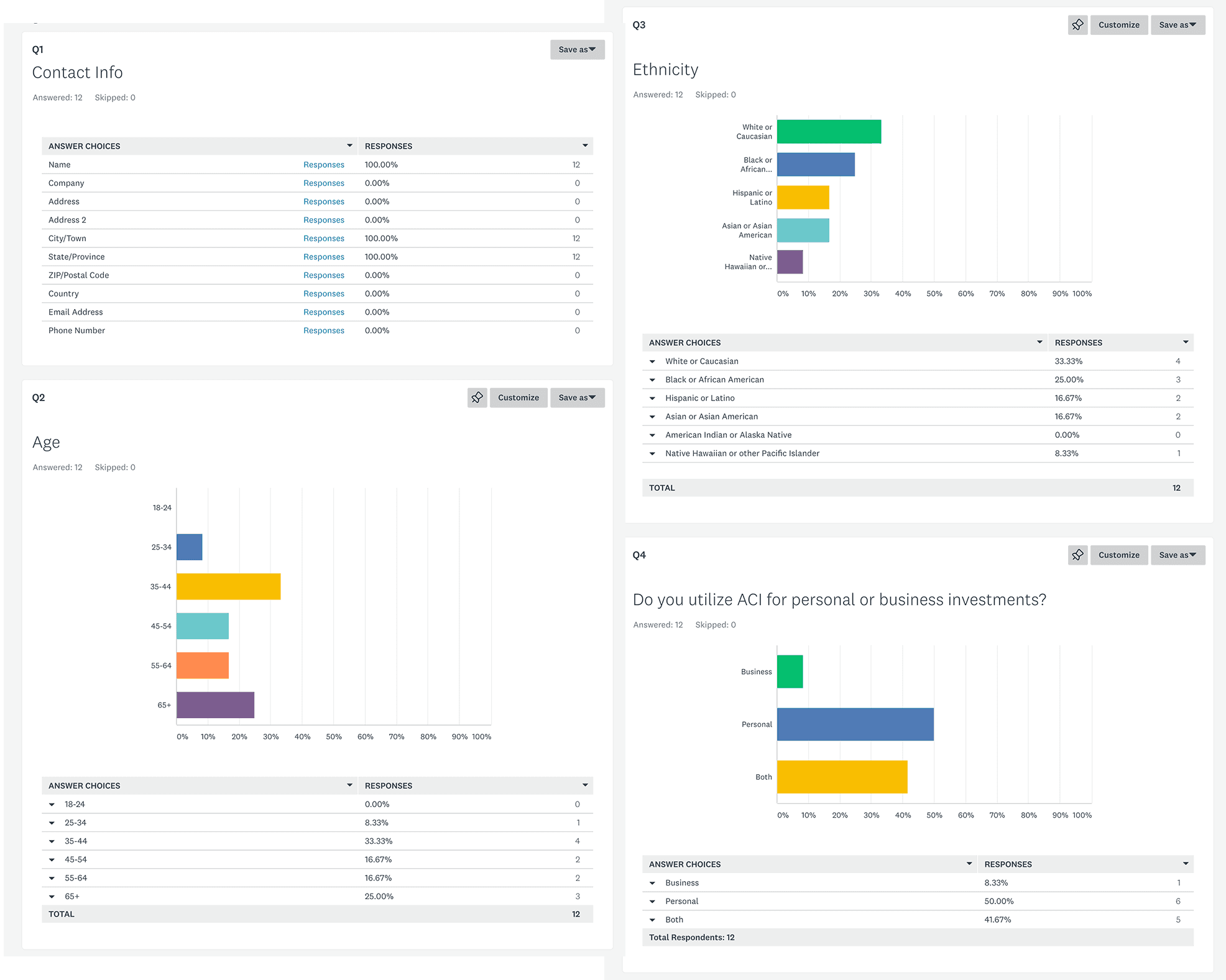The height and width of the screenshot is (980, 1226).
Task: View Company field responses
Action: 323,183
